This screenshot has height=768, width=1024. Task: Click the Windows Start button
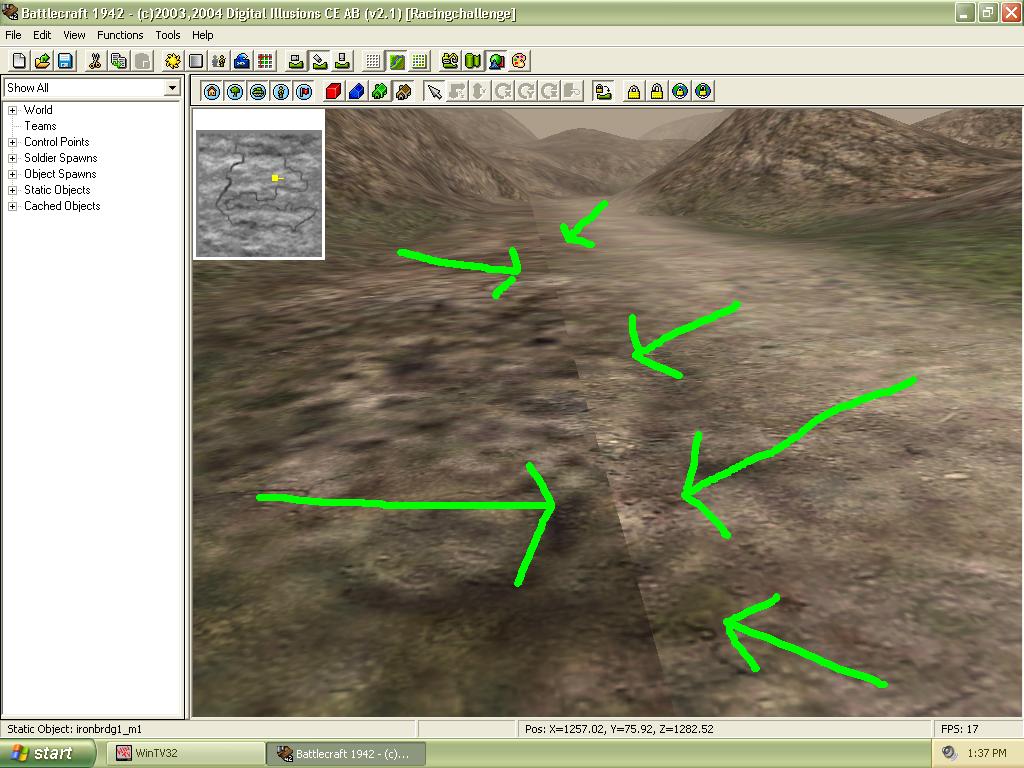(x=40, y=753)
